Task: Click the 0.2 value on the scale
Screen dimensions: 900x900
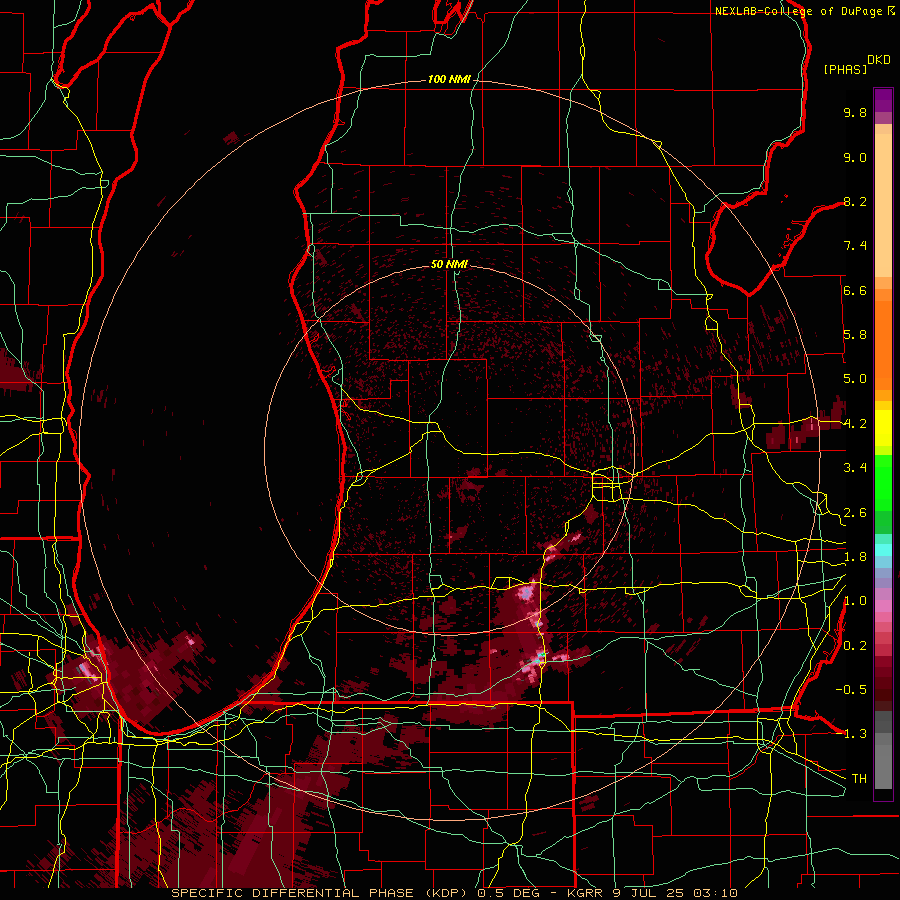Action: [855, 646]
